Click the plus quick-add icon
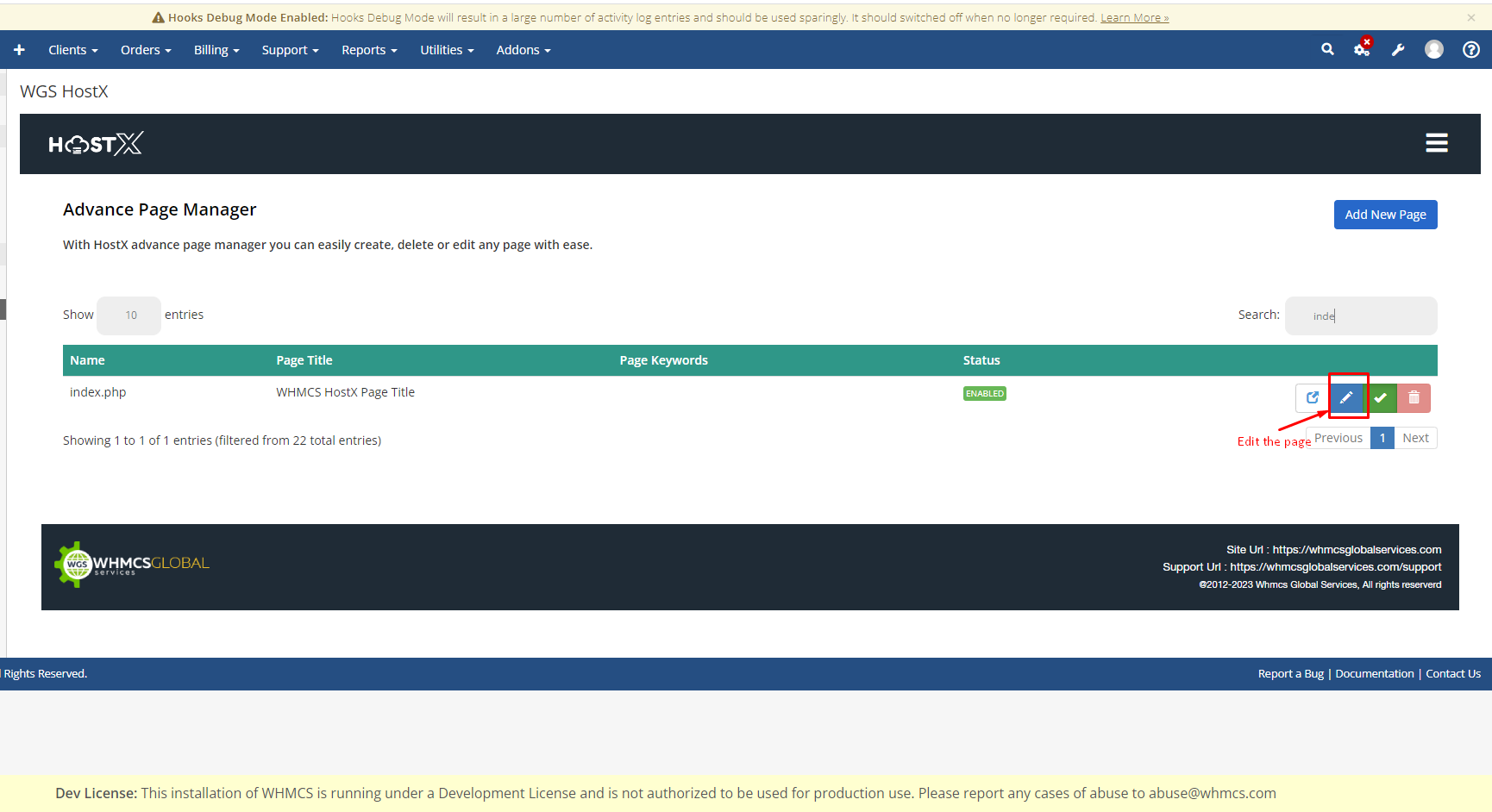The width and height of the screenshot is (1492, 812). point(19,50)
